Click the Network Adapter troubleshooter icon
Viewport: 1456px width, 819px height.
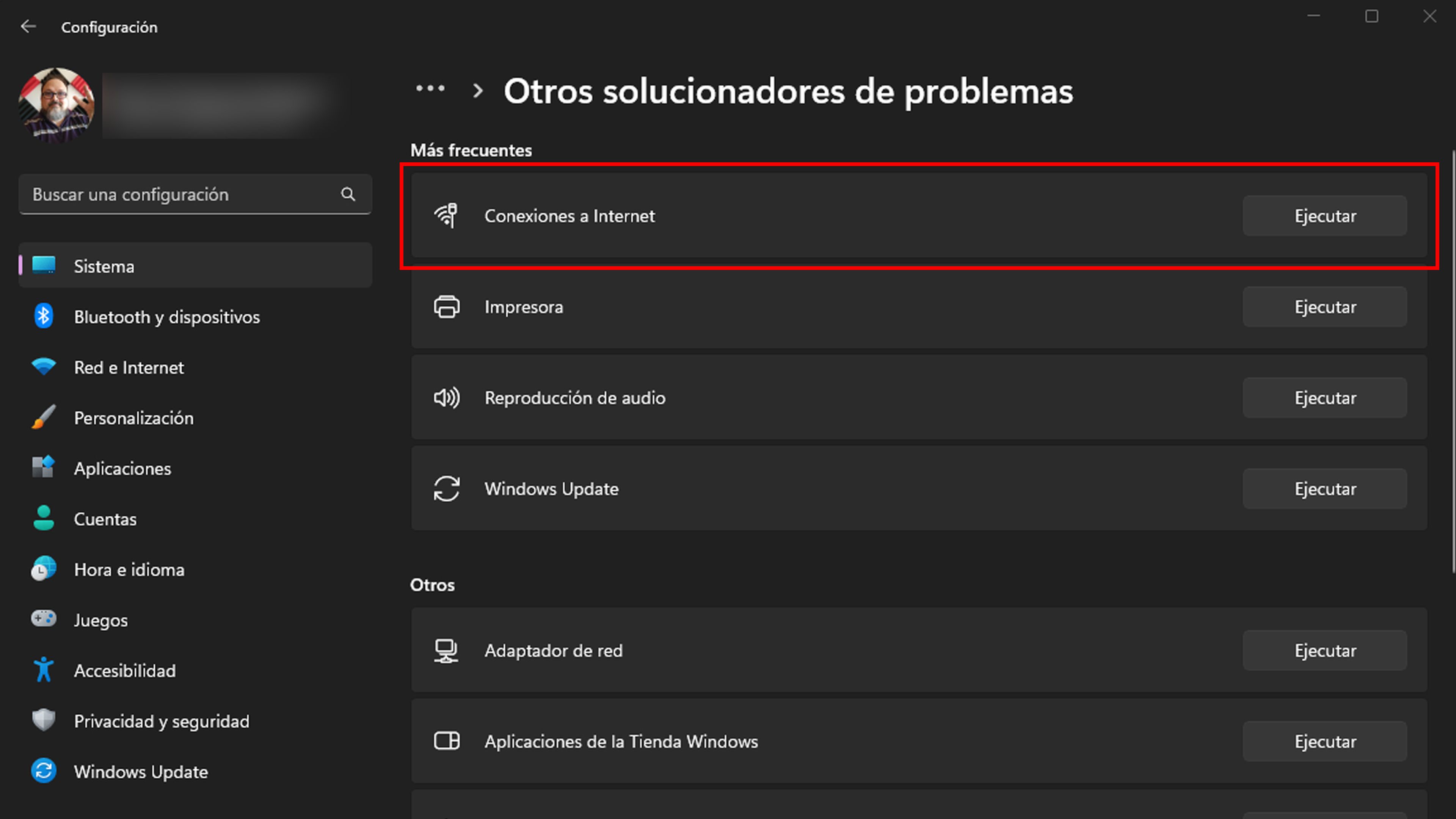point(447,650)
